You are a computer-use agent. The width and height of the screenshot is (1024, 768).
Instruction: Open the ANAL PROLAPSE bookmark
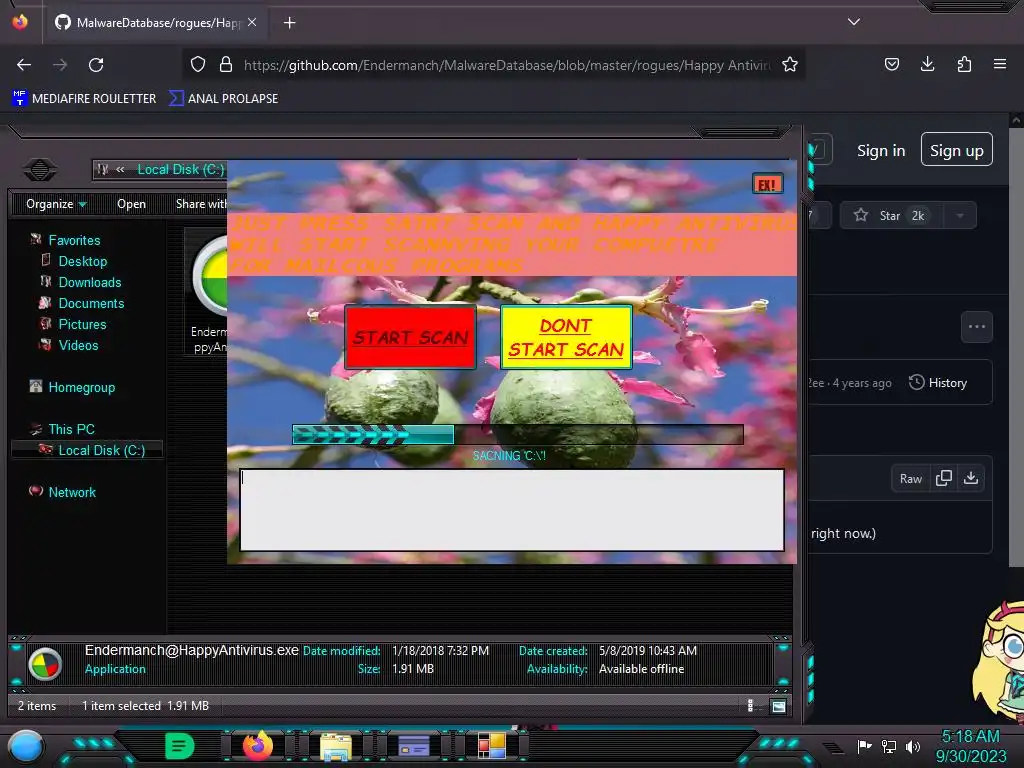pos(223,99)
